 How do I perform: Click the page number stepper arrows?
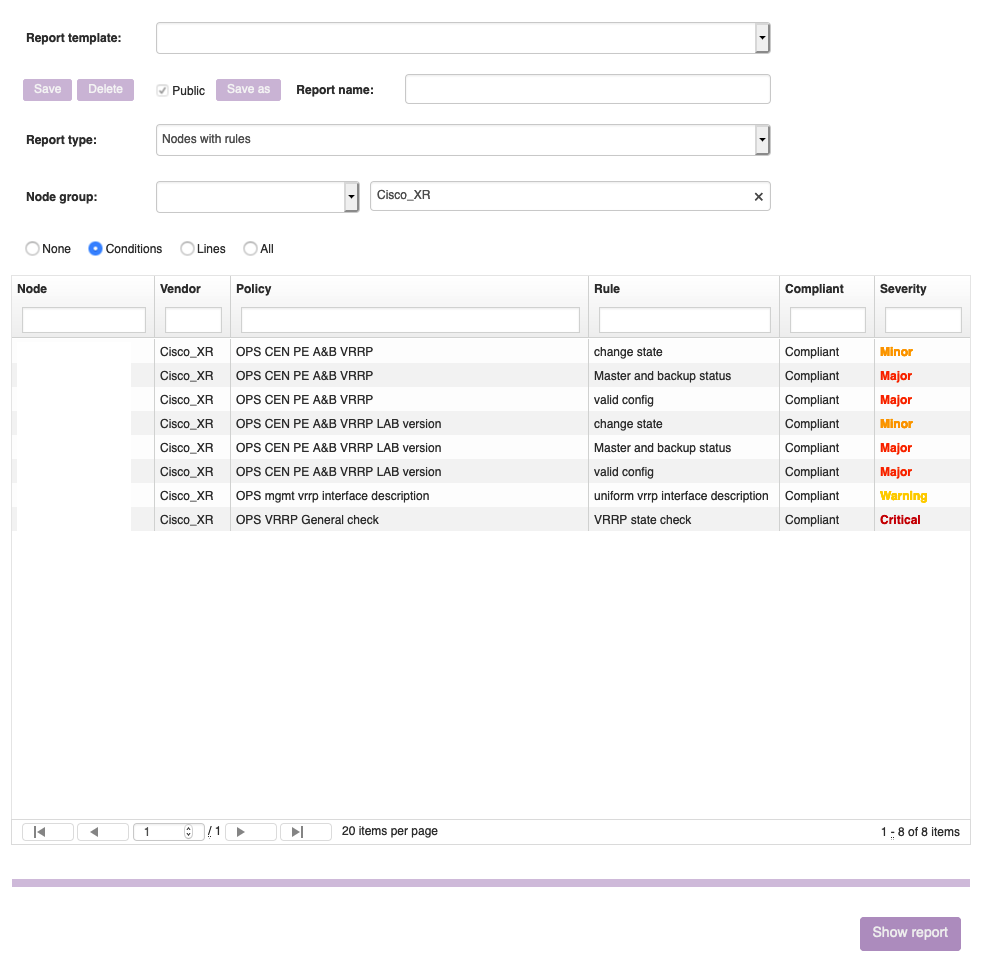coord(188,832)
